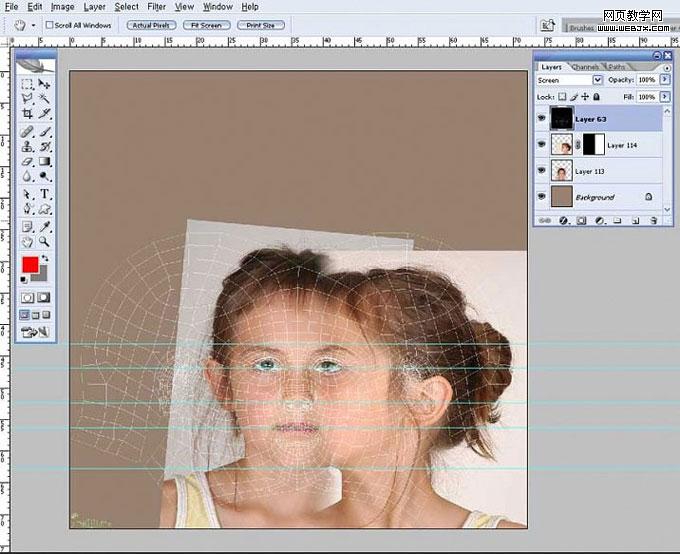Open the file browser toggle icon
The image size is (680, 554).
click(547, 25)
